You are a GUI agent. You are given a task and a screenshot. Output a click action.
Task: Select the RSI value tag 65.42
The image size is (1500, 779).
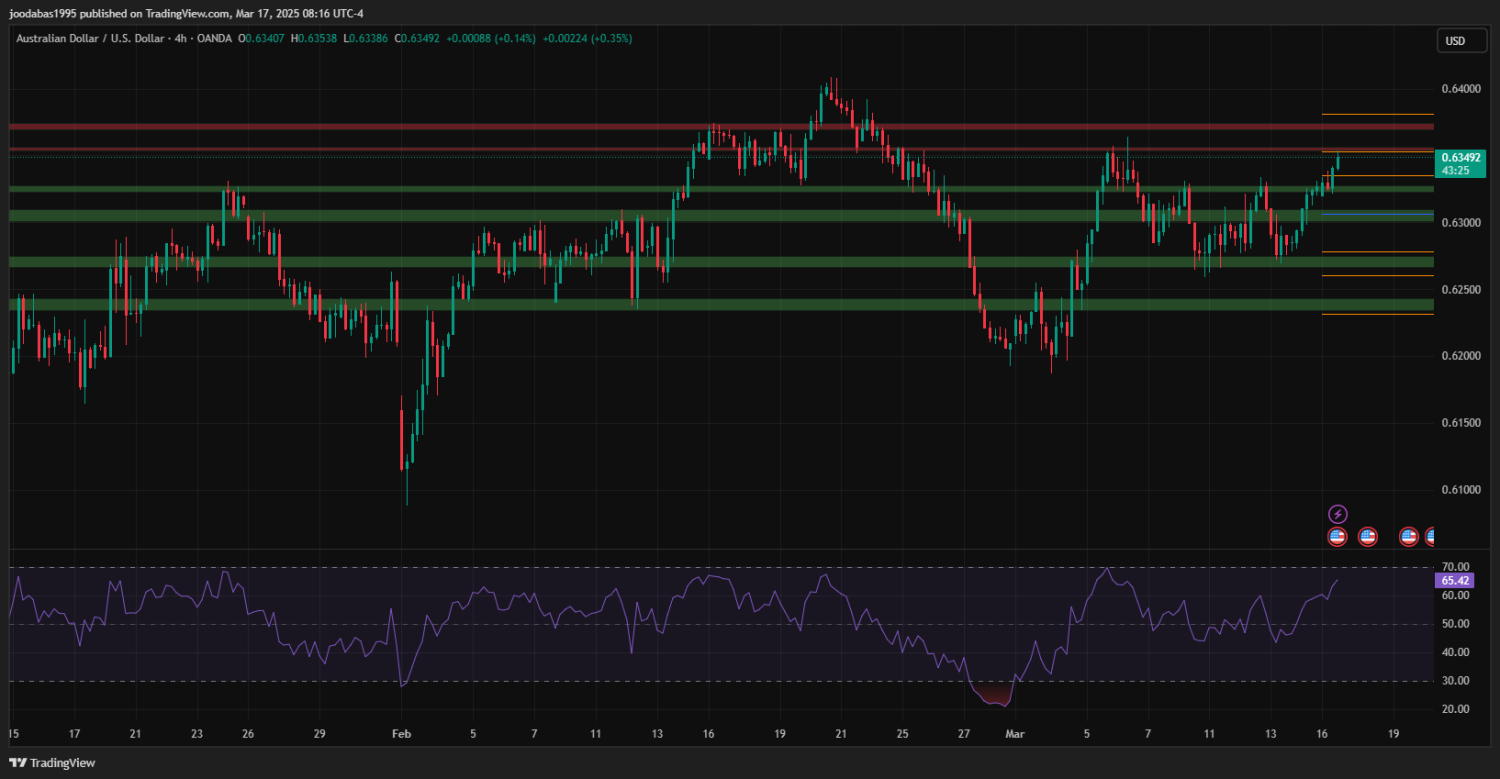(x=1453, y=580)
